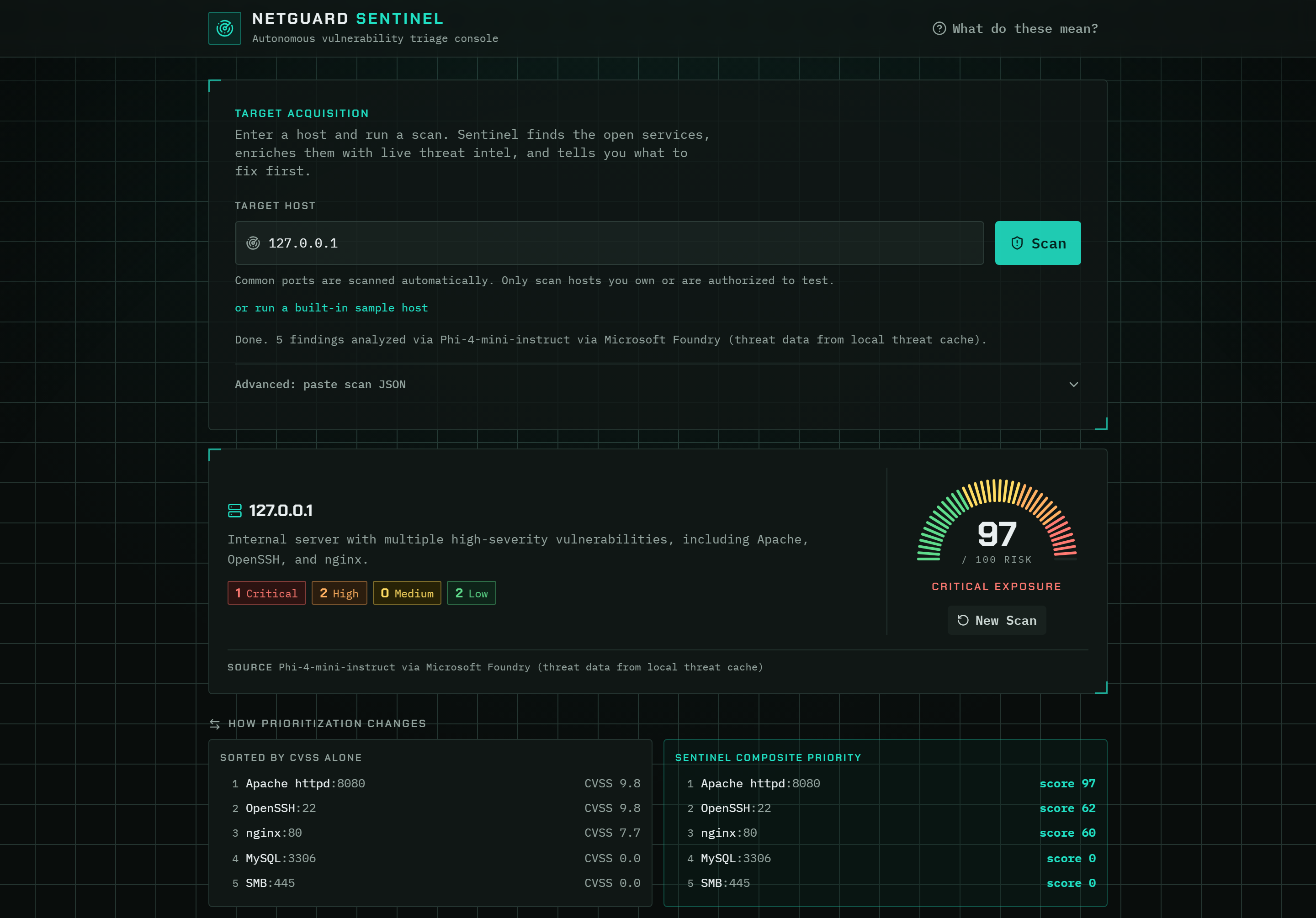The image size is (1316, 918).
Task: Run a built-in sample host link
Action: pos(331,308)
